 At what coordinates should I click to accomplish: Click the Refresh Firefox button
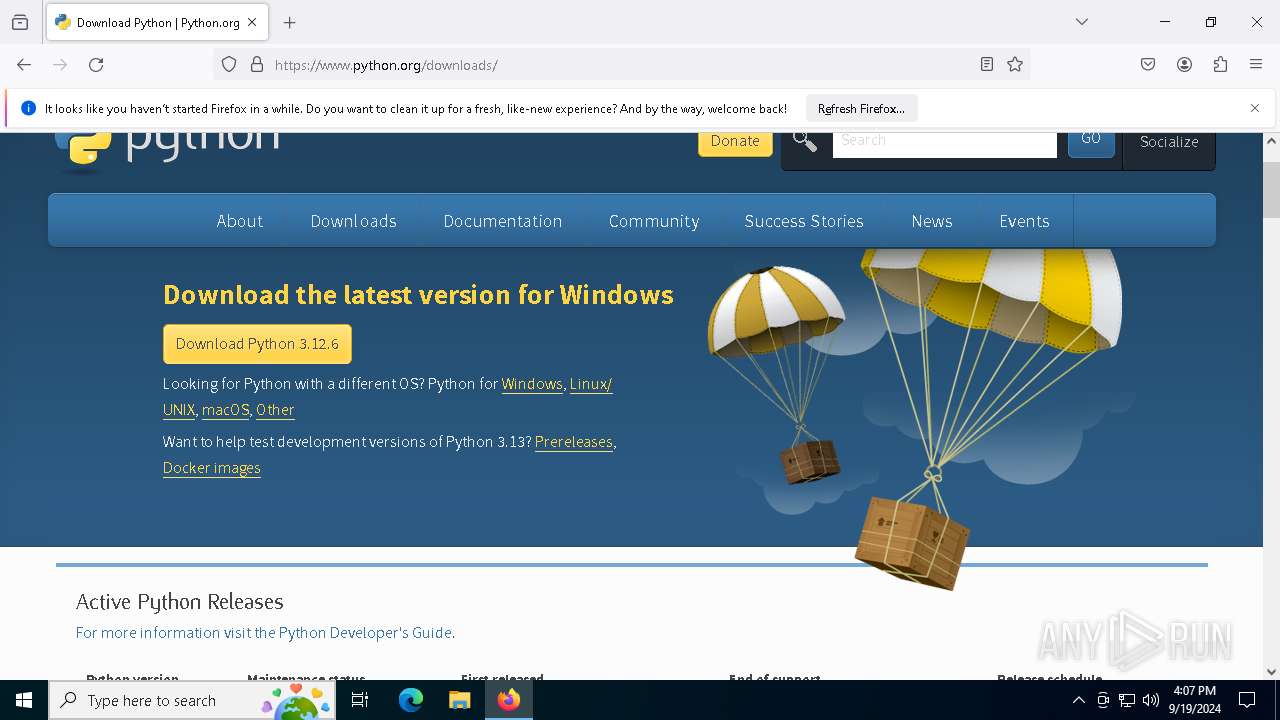861,108
